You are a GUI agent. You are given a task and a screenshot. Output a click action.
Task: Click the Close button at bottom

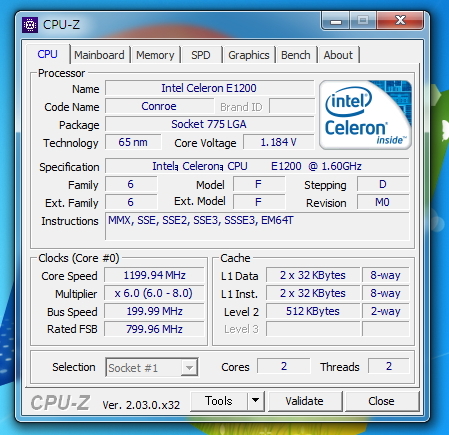pyautogui.click(x=381, y=401)
